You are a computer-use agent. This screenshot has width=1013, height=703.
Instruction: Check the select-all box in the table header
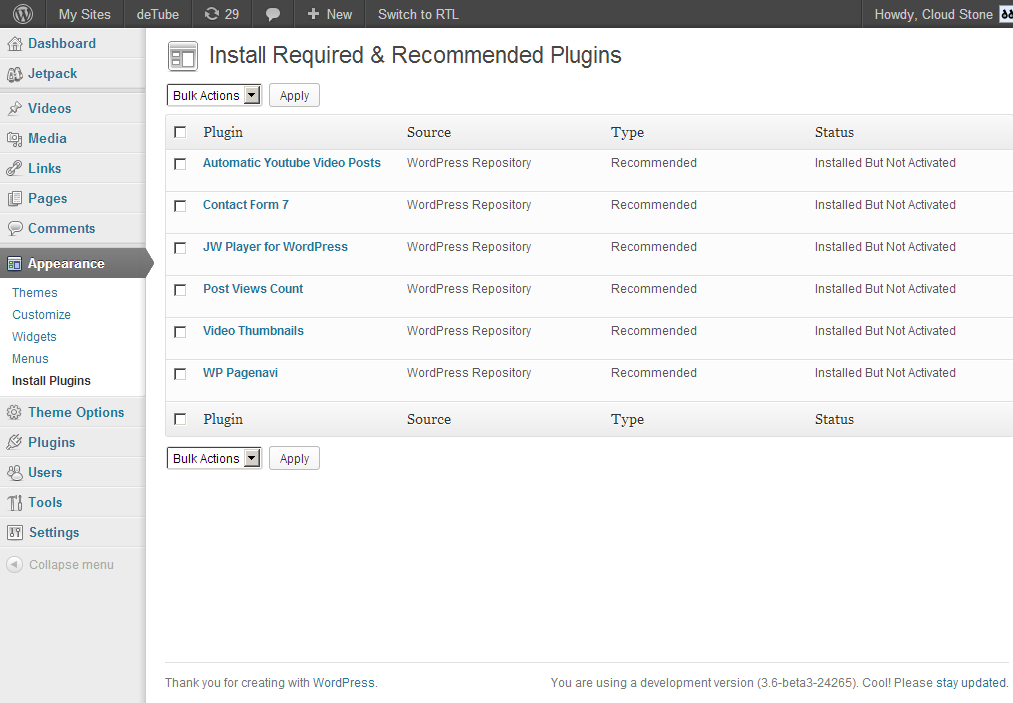[x=180, y=132]
